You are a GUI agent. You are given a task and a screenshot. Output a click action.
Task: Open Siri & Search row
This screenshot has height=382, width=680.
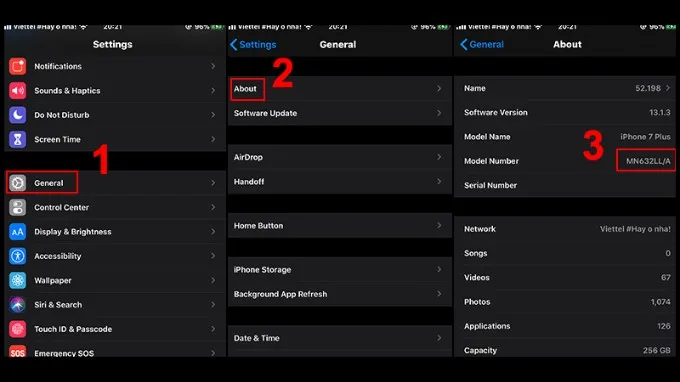click(x=115, y=304)
